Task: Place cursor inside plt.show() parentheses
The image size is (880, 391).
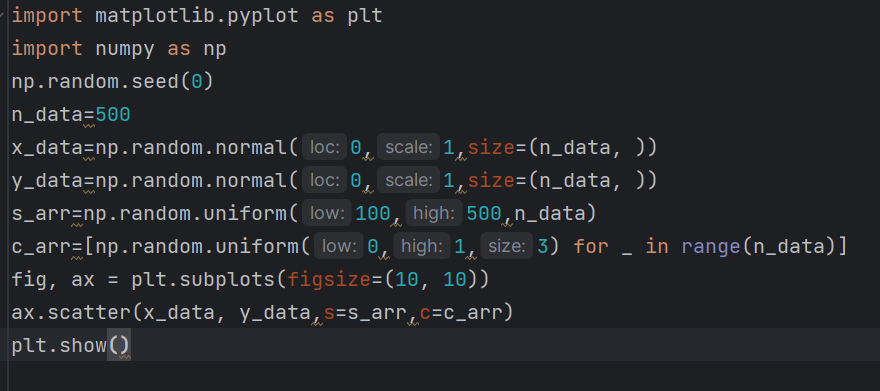Action: point(119,345)
